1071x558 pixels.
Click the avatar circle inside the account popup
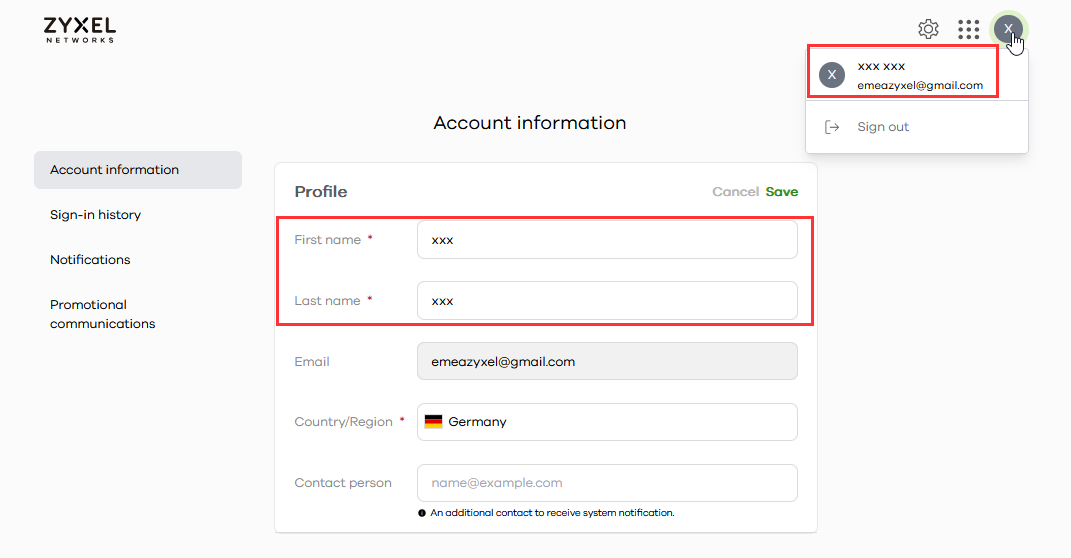click(x=832, y=75)
